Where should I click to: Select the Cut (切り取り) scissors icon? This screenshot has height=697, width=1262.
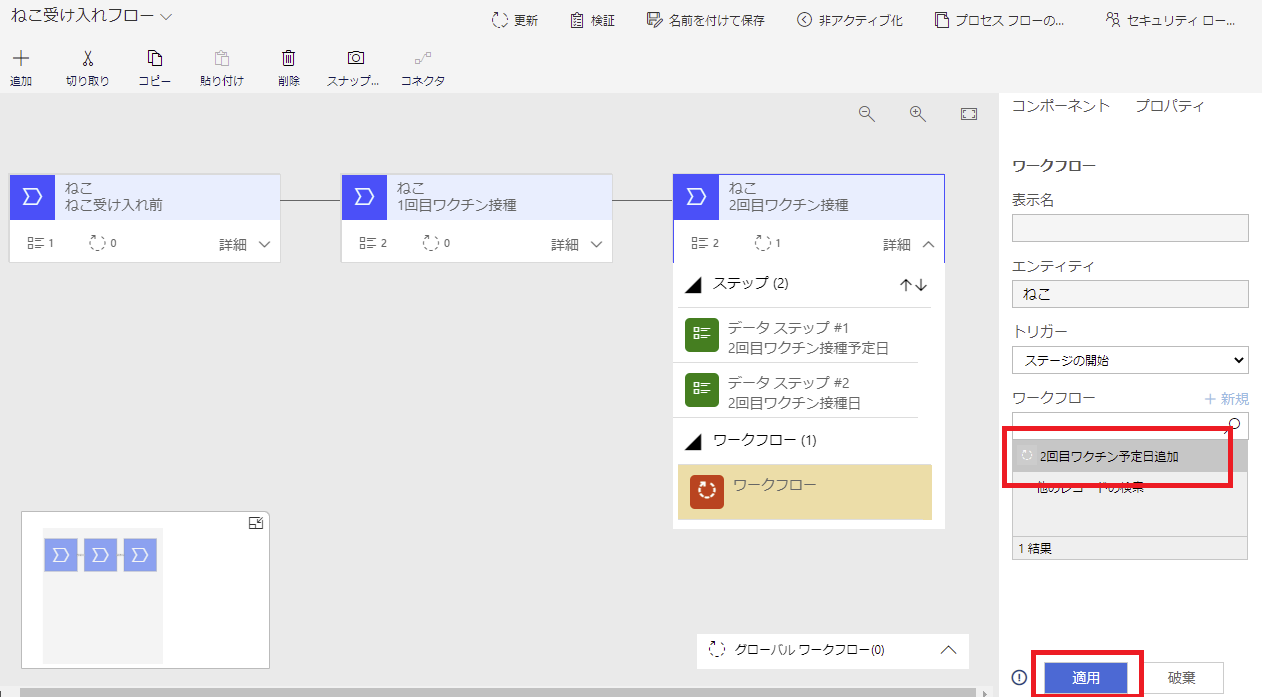point(87,59)
